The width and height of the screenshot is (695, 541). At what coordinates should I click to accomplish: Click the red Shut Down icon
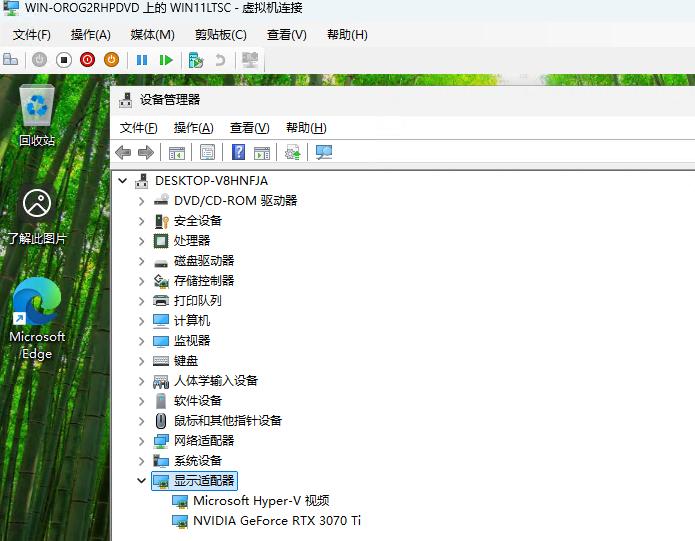coord(87,60)
